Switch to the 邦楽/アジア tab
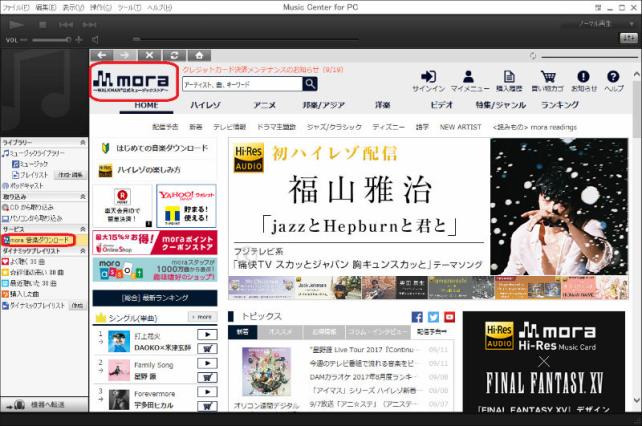This screenshot has height=426, width=642. (323, 105)
